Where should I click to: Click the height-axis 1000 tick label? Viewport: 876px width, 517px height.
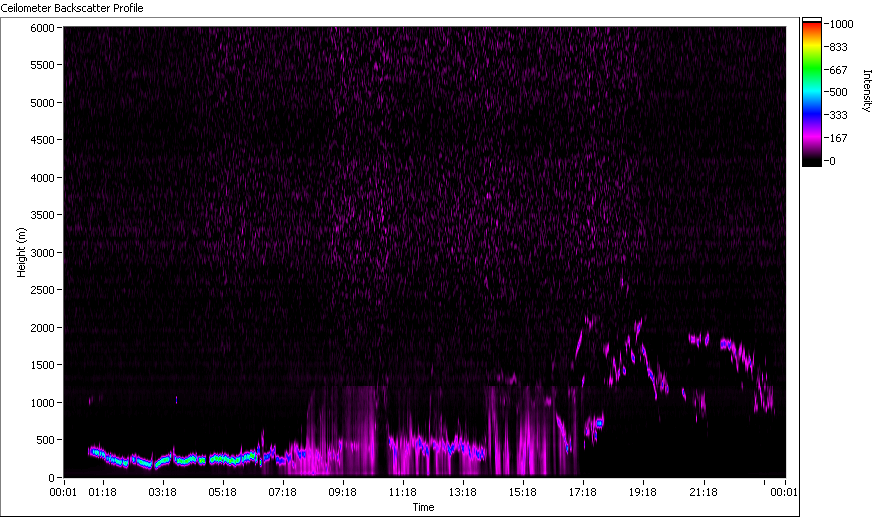coord(42,403)
